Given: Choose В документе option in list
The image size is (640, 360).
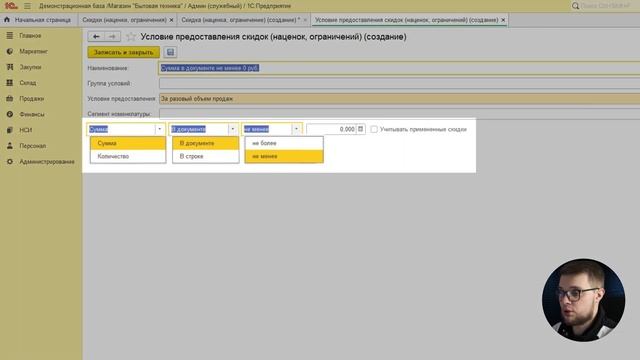Looking at the screenshot, I should coord(206,143).
